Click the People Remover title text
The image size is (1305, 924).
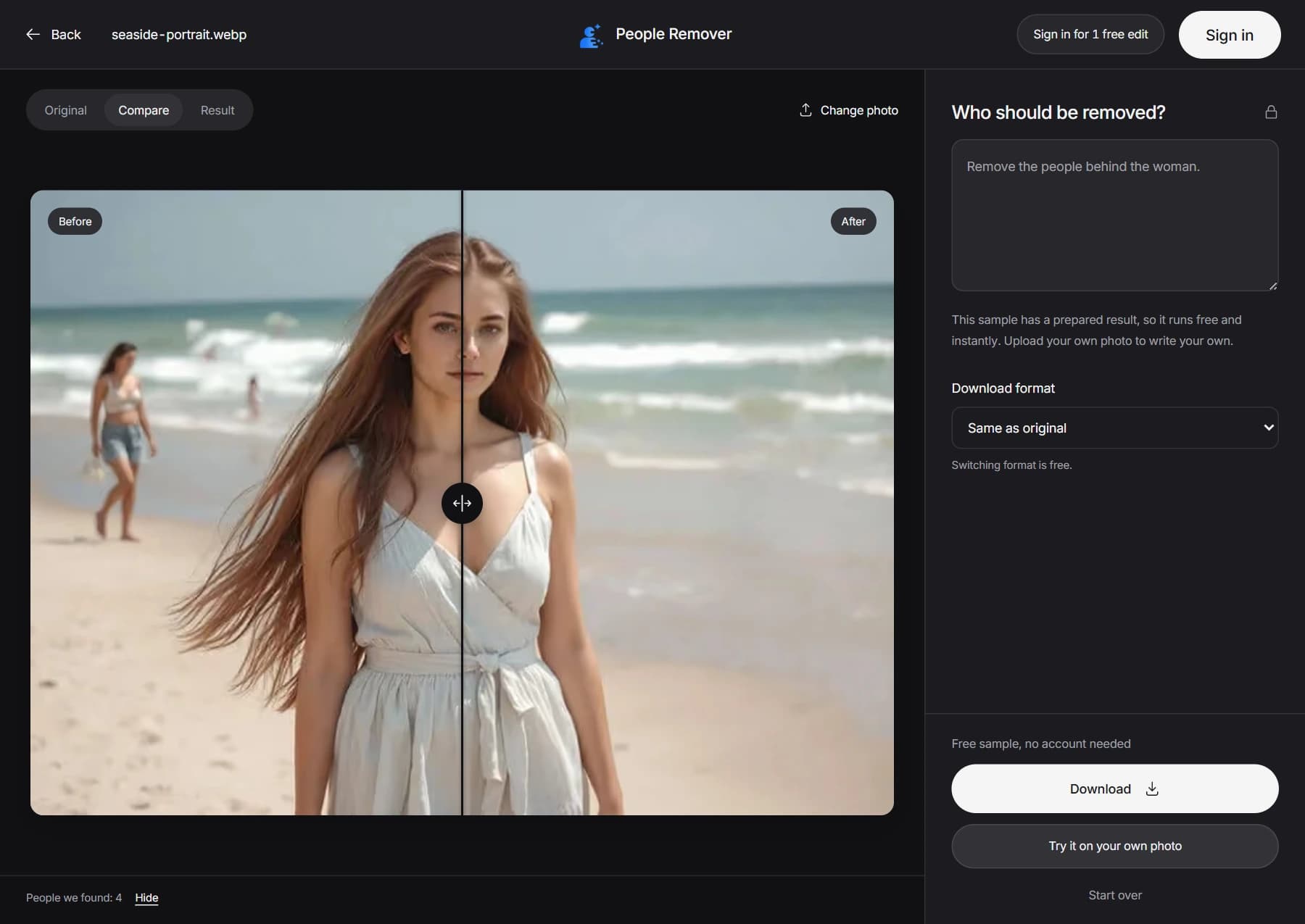(674, 34)
